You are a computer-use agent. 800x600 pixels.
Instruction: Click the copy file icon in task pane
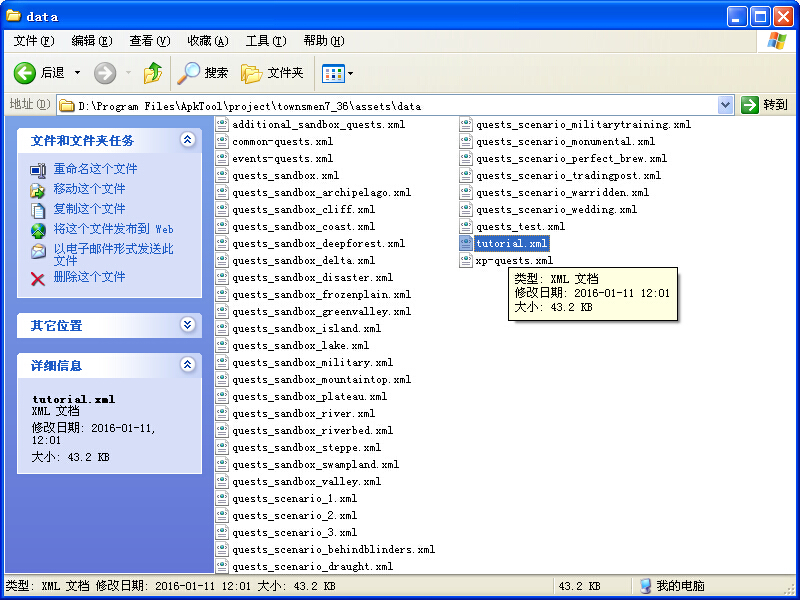(38, 210)
